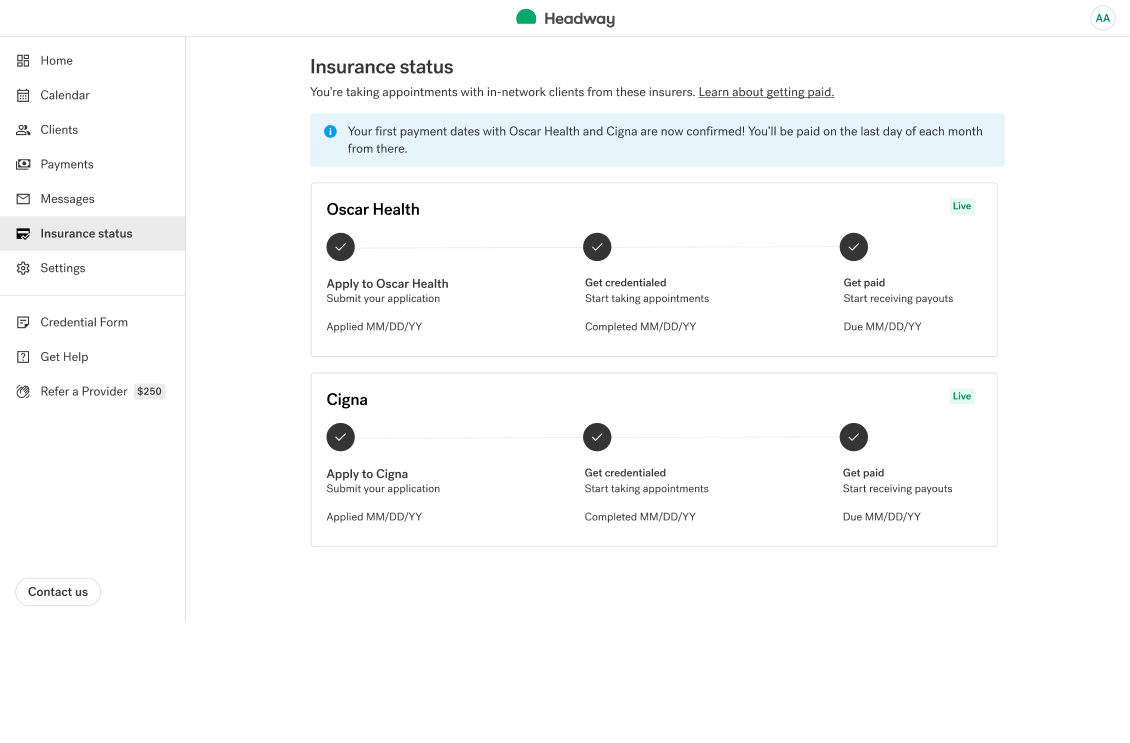Open the AA account avatar
The height and width of the screenshot is (743, 1130).
point(1103,18)
